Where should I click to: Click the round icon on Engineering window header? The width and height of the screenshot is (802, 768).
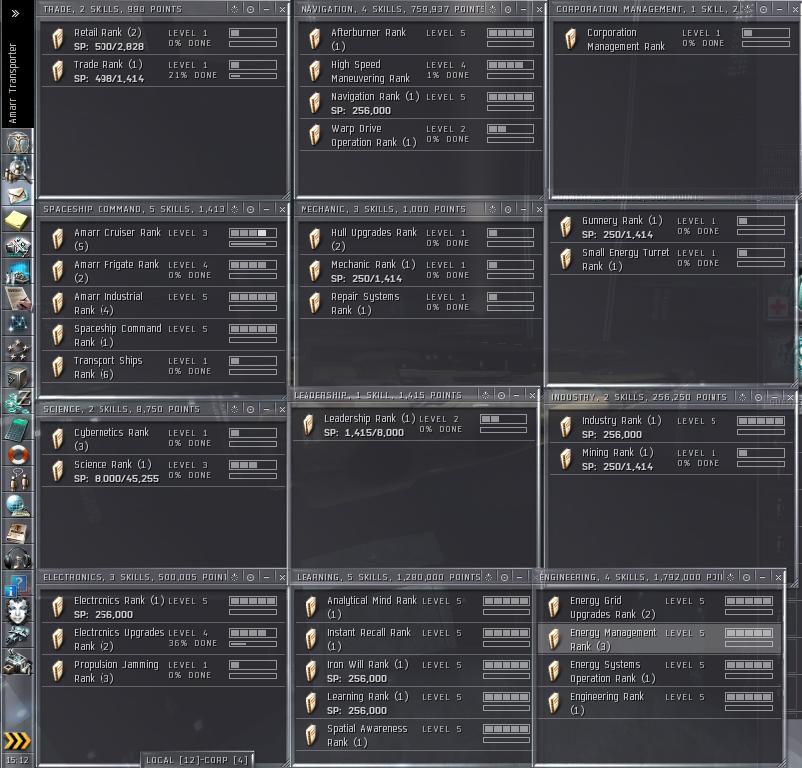746,577
